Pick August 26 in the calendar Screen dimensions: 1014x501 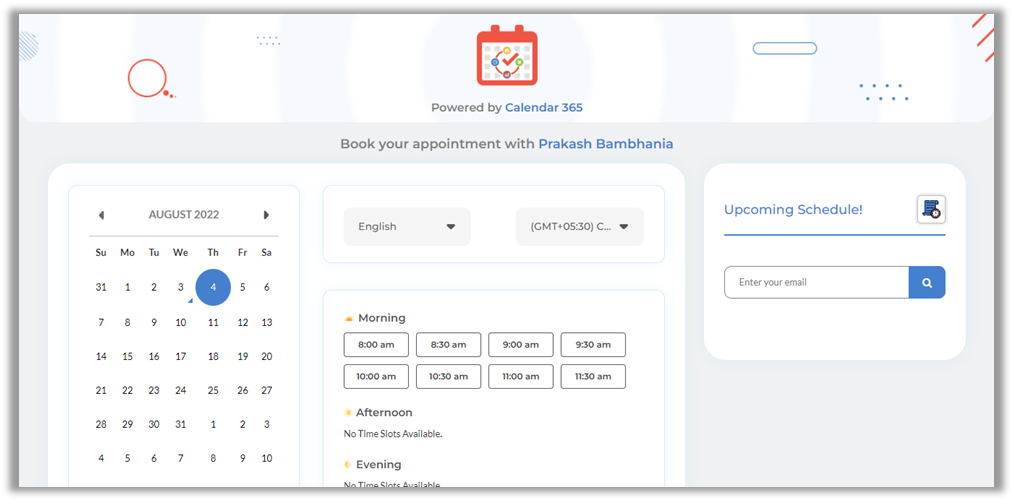242,391
